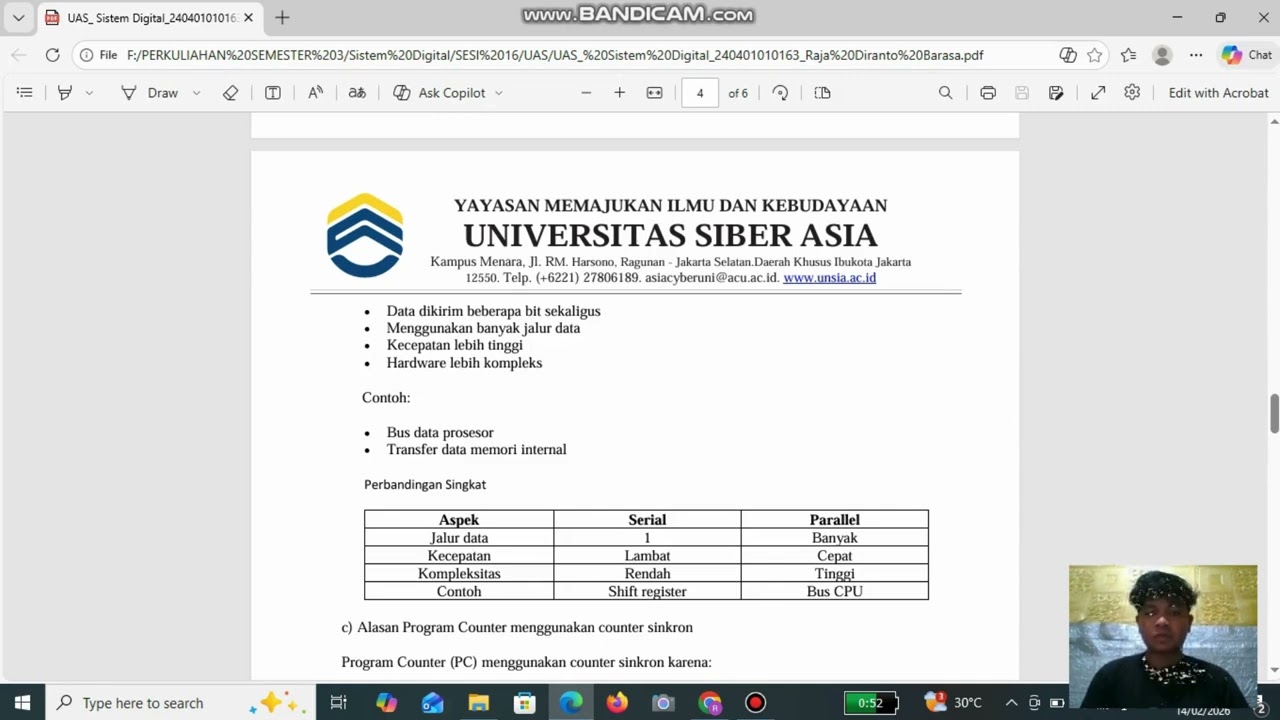Screen dimensions: 1280x720
Task: Open the www.unsia.ac.id link
Action: click(829, 278)
